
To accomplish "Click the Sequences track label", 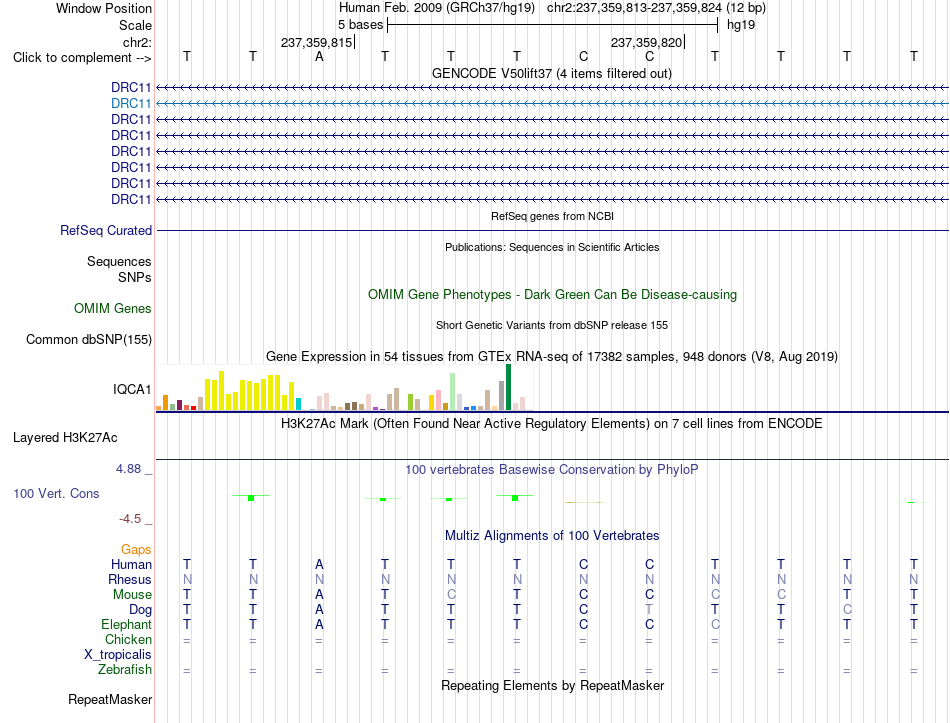I will [x=119, y=261].
